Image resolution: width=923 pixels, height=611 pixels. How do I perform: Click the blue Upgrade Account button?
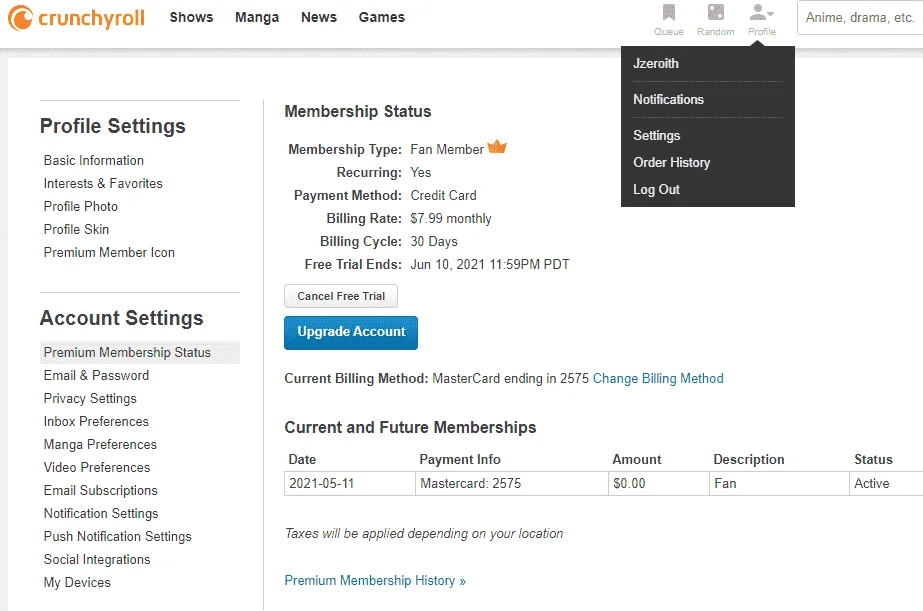[x=351, y=333]
